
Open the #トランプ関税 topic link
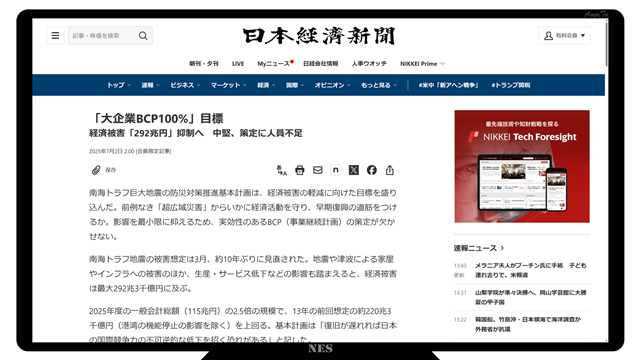coord(511,85)
